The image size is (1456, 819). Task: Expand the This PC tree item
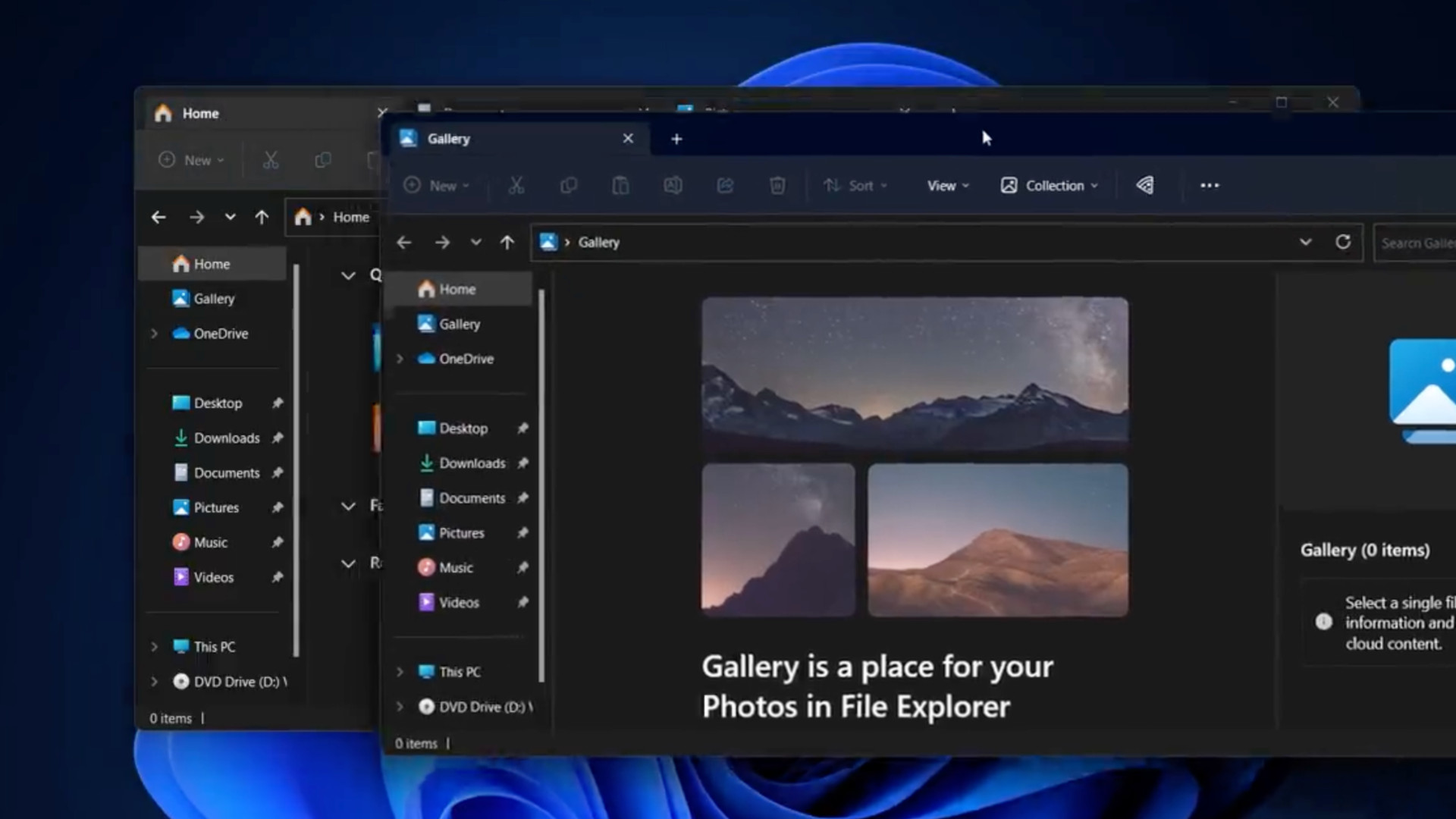click(x=399, y=670)
